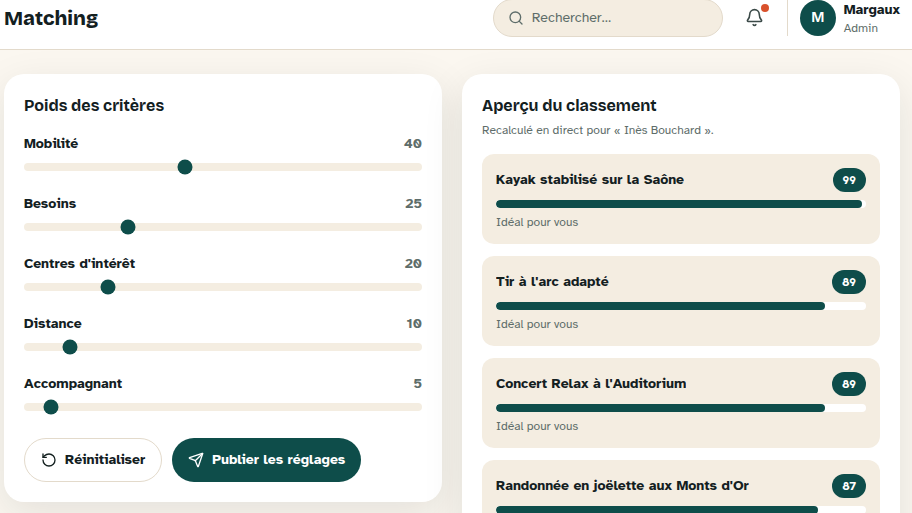The width and height of the screenshot is (912, 513).
Task: Open the Concert Relax à l'Auditorium card
Action: [x=681, y=403]
